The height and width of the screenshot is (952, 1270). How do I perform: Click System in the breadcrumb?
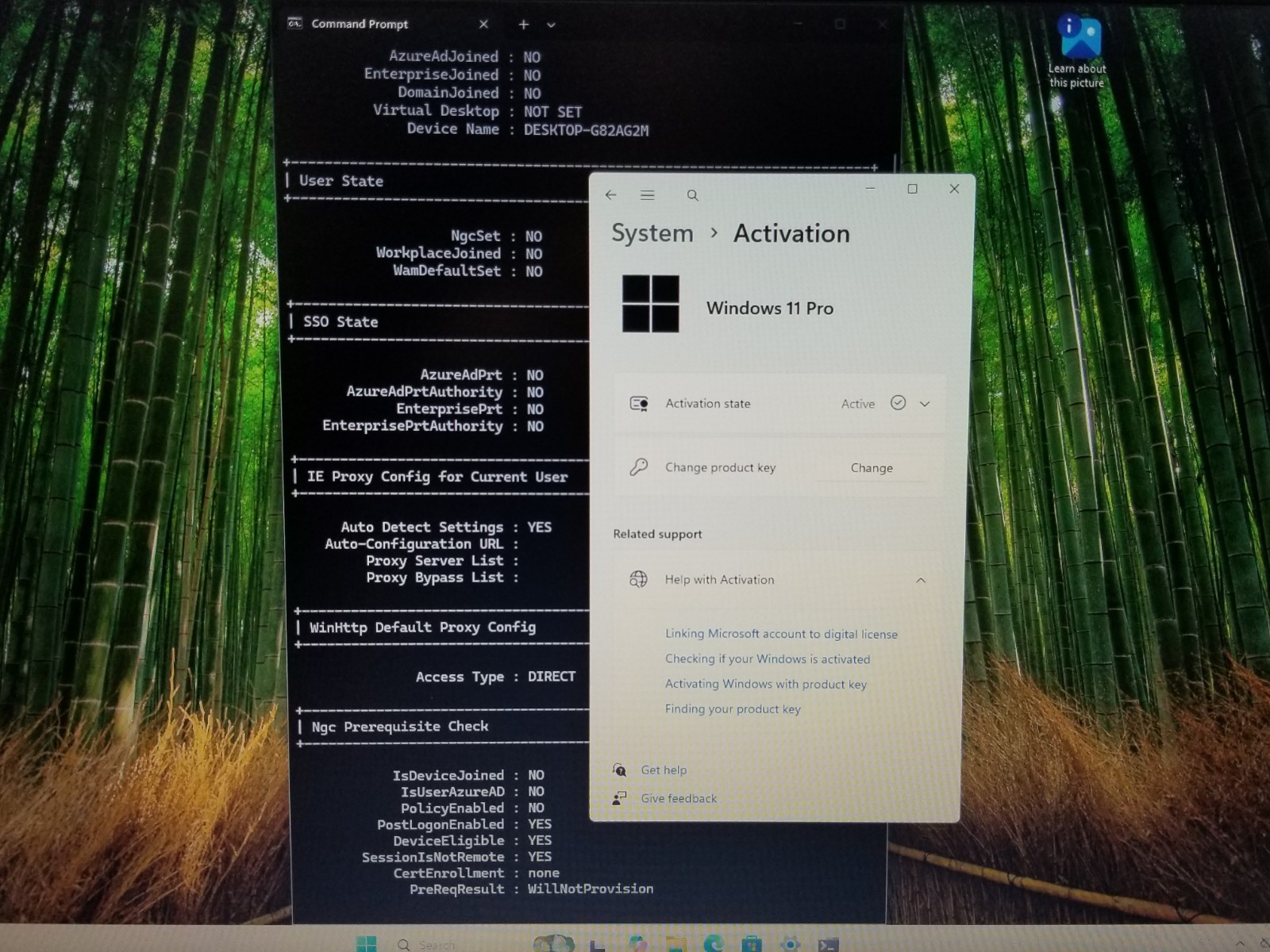click(x=652, y=233)
